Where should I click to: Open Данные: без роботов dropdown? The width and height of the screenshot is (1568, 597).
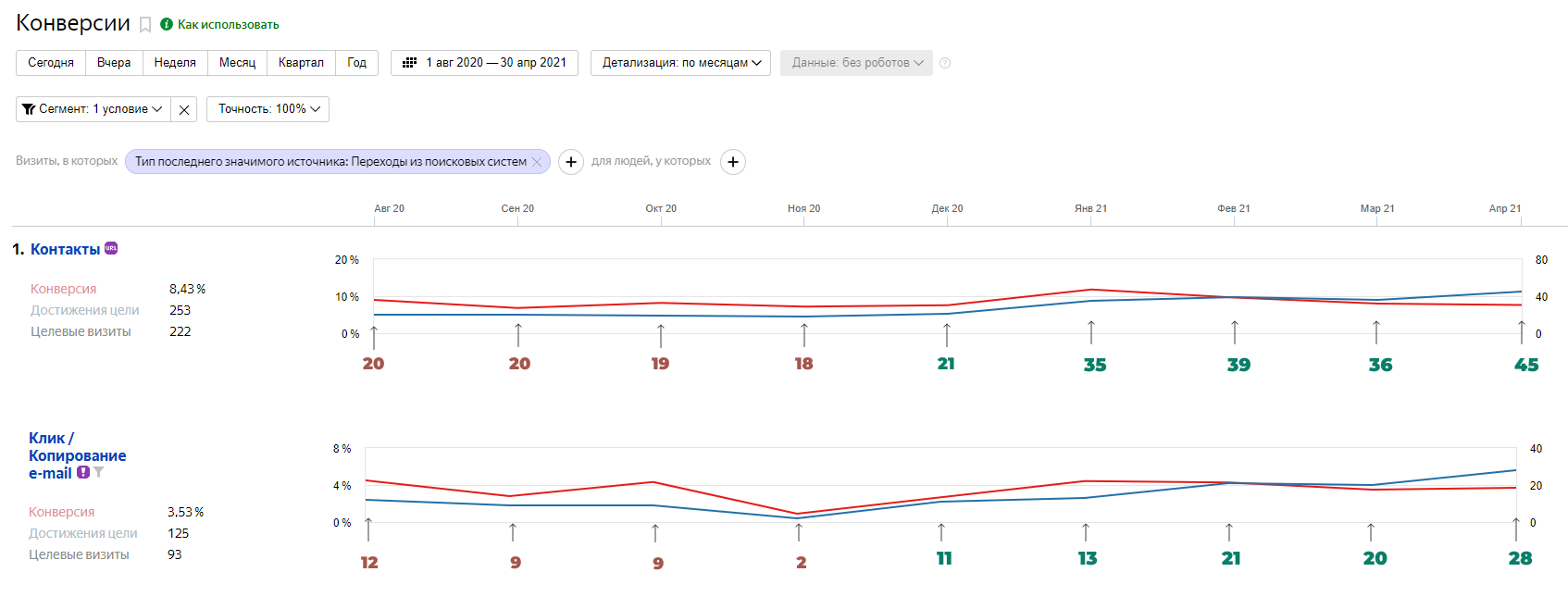point(856,63)
